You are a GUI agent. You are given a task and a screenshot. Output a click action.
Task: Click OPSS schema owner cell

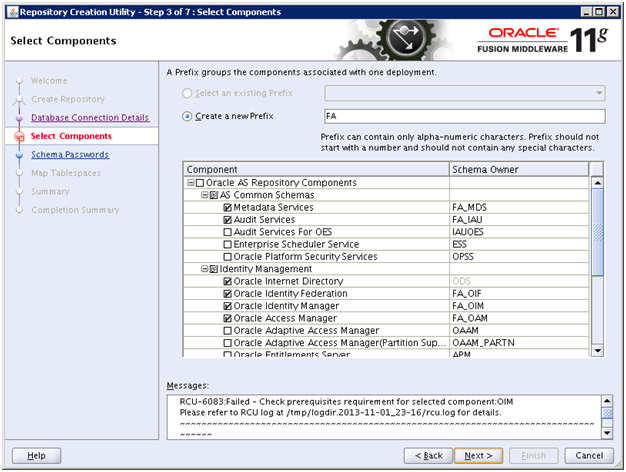519,257
